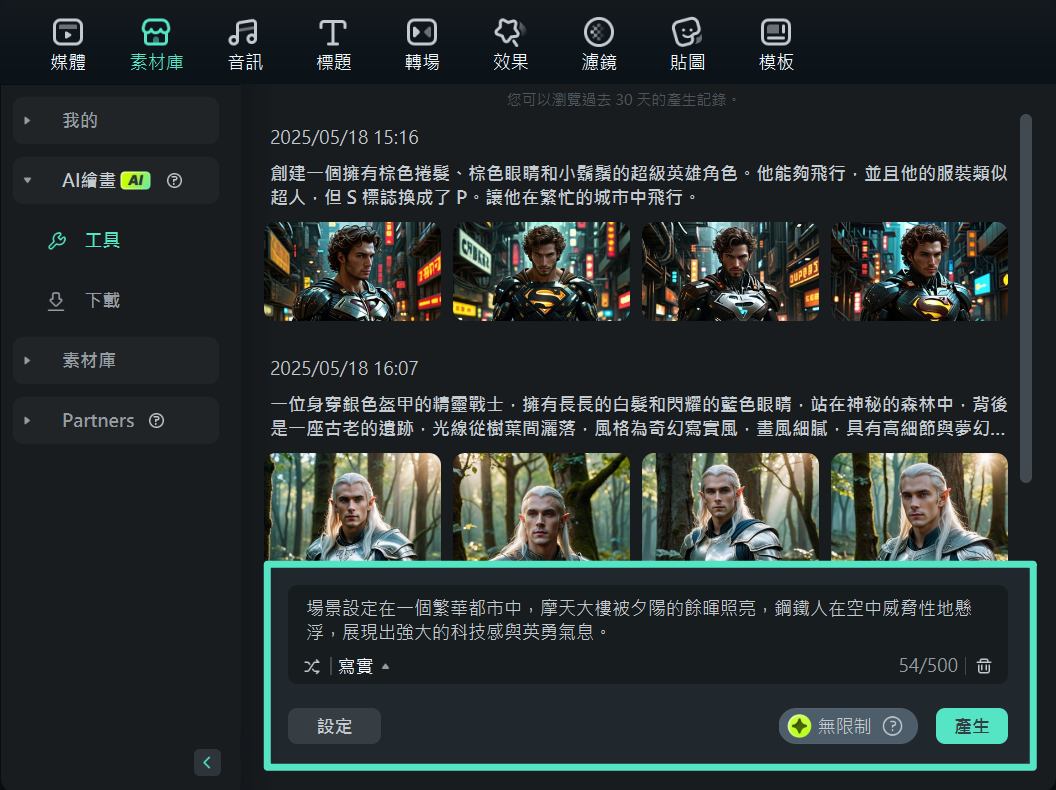
Task: Click the superhero prompt text for 15:16
Action: [x=638, y=185]
